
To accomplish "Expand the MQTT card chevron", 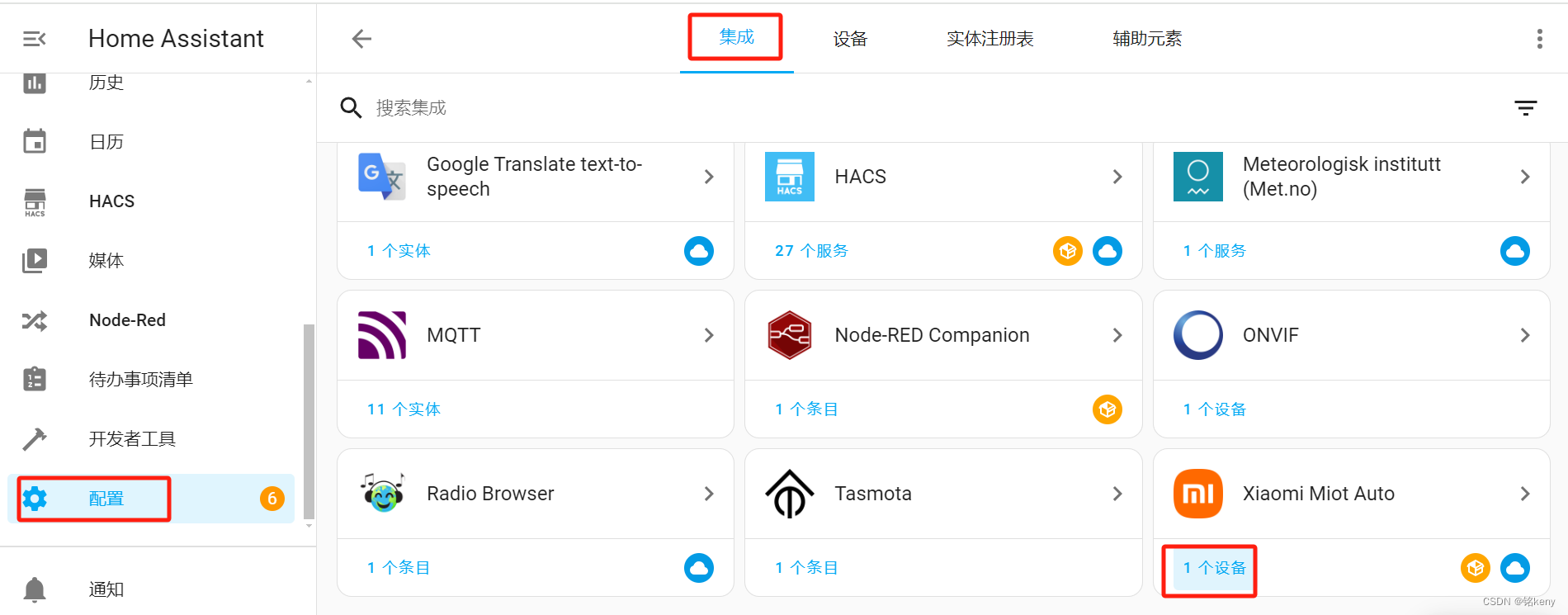I will pyautogui.click(x=709, y=335).
